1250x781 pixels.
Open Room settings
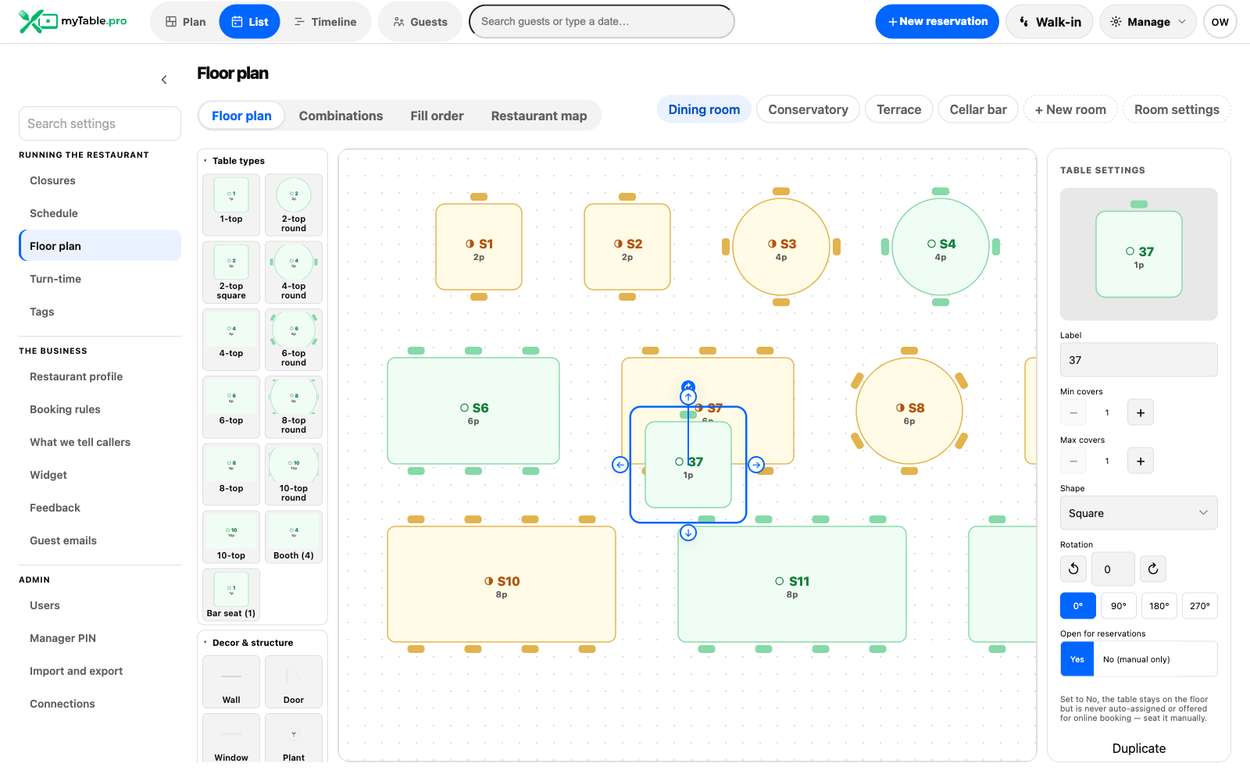pos(1176,110)
